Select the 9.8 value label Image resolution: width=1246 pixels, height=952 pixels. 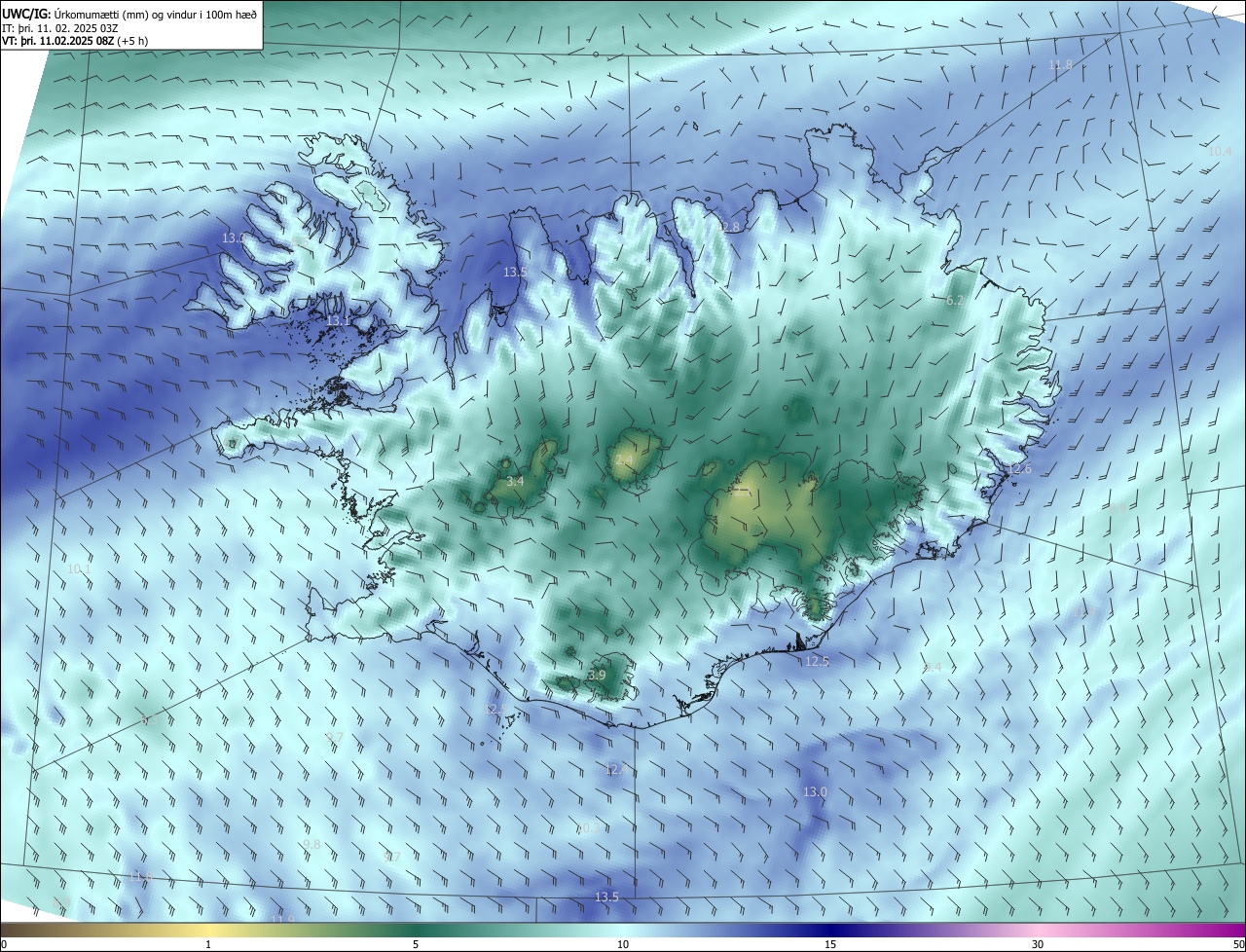coord(311,844)
